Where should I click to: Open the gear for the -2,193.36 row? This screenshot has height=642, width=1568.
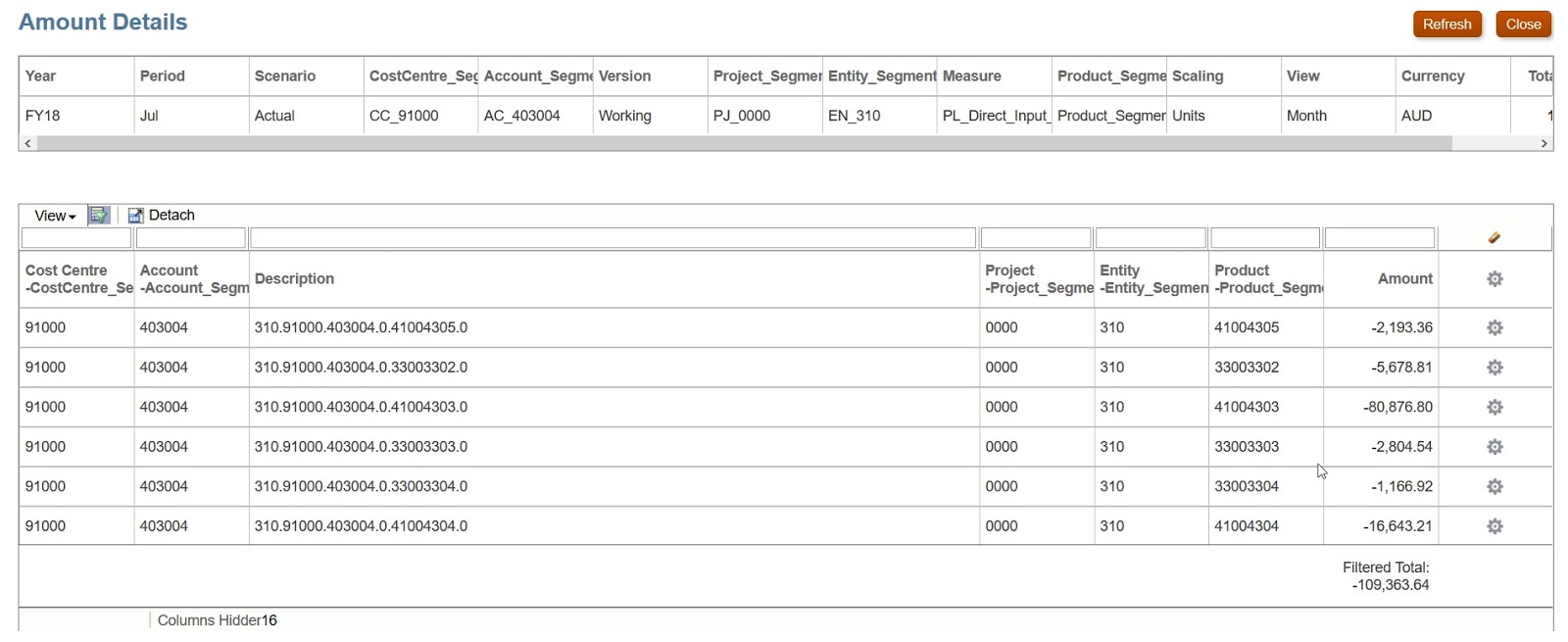pos(1494,328)
